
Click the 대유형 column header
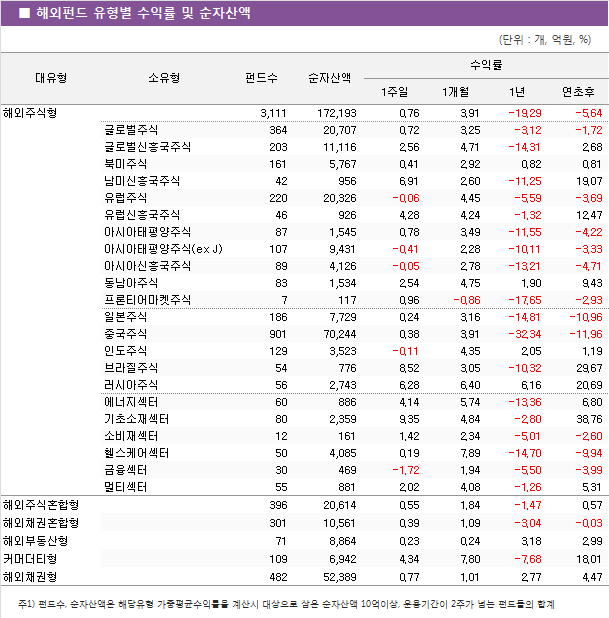pos(51,78)
